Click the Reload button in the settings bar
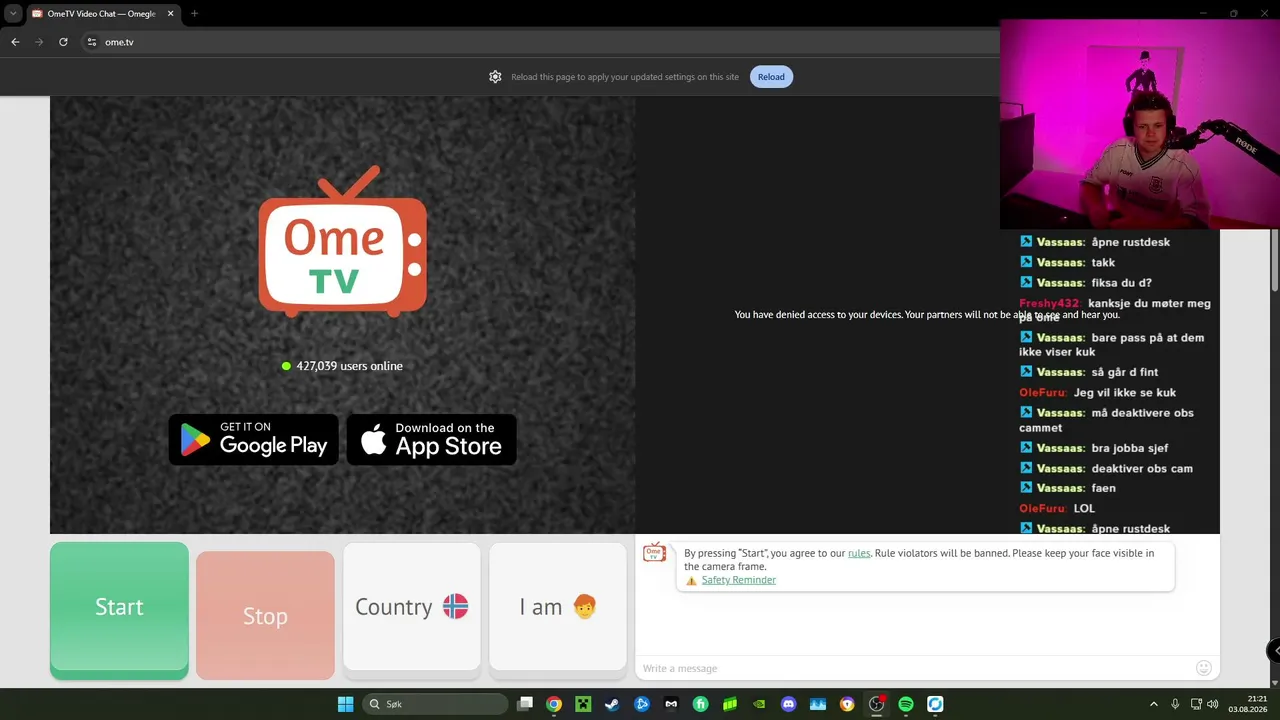This screenshot has height=720, width=1280. [x=771, y=77]
